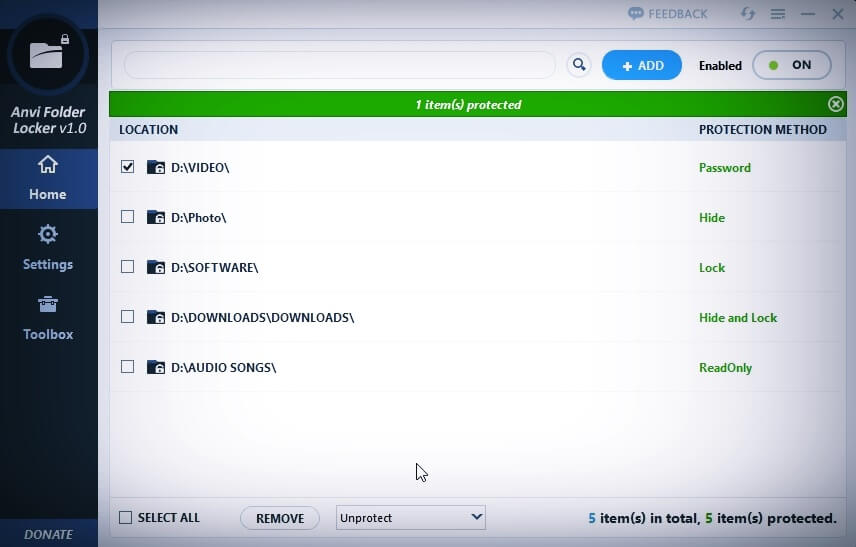
Task: Toggle the Enabled ON switch
Action: (792, 66)
